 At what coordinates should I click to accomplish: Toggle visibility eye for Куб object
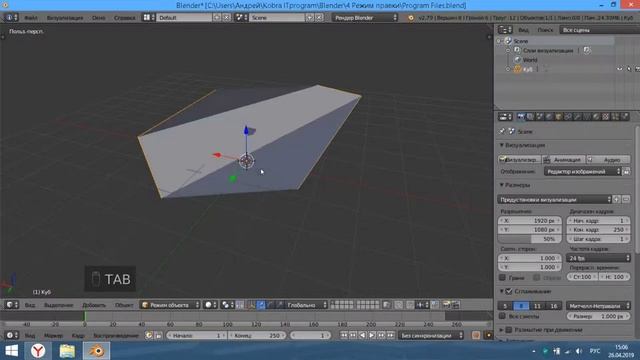620,69
